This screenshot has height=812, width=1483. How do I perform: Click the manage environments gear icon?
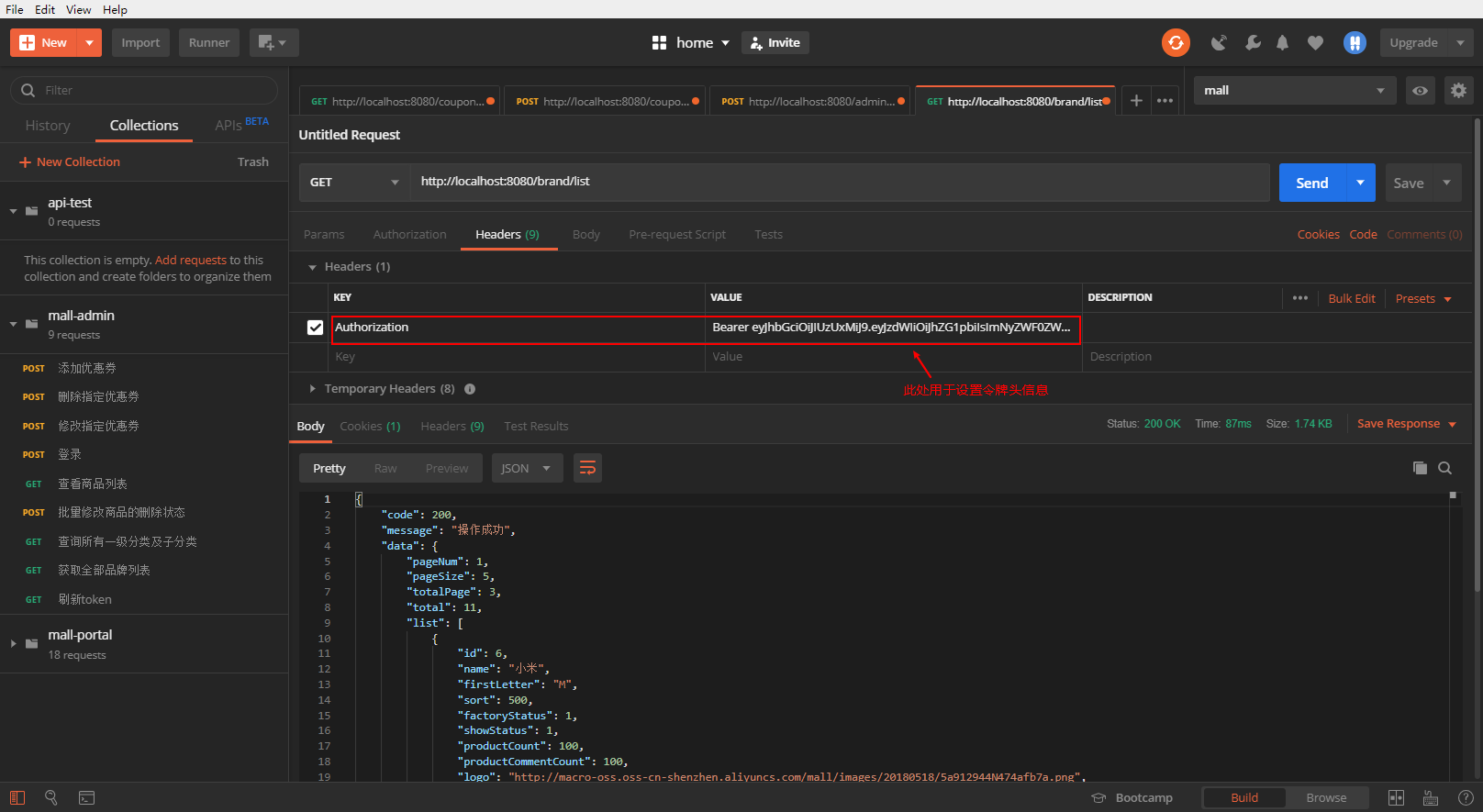pyautogui.click(x=1458, y=90)
